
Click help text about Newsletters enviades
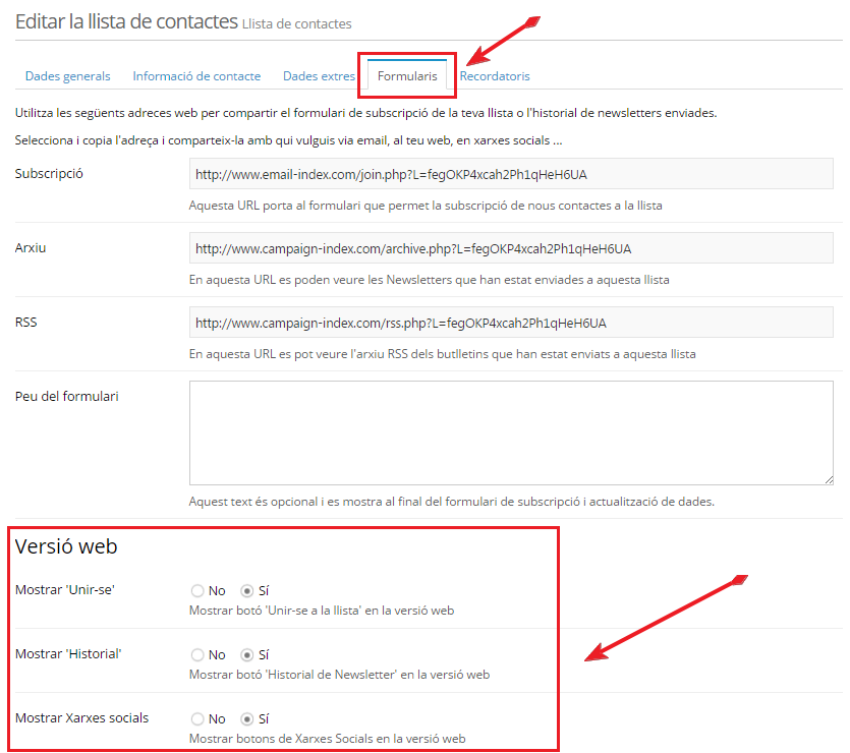429,280
